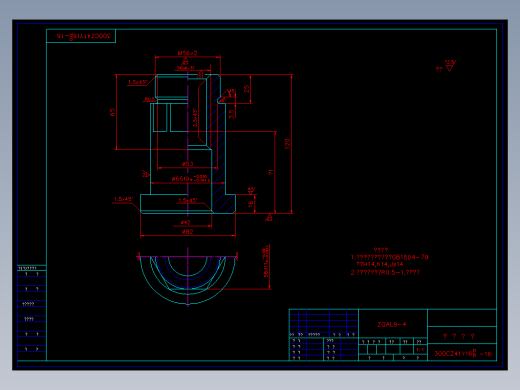The image size is (520, 390).
Task: Select the ø42 hole diameter dimension
Action: pyautogui.click(x=185, y=222)
